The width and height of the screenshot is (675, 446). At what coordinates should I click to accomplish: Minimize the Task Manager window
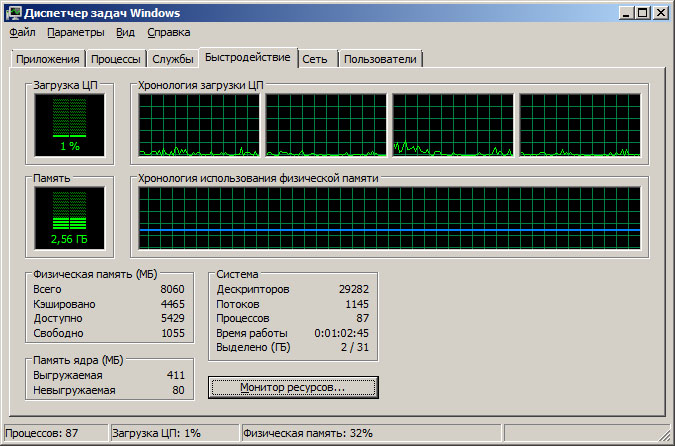point(626,13)
